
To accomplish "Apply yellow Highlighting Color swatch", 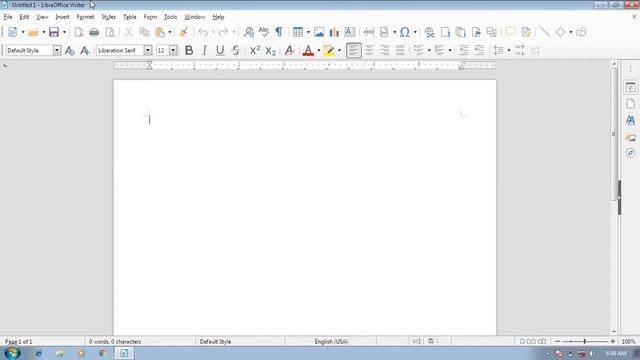I will tap(329, 50).
